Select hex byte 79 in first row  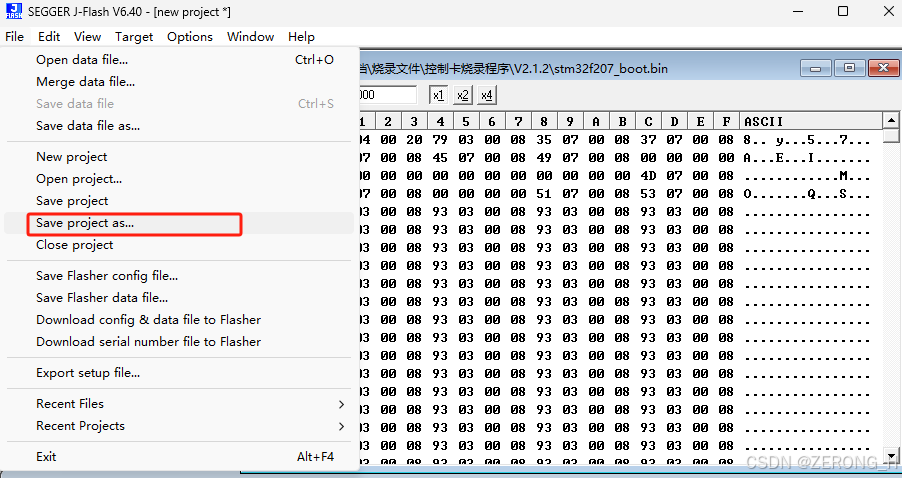tap(440, 140)
